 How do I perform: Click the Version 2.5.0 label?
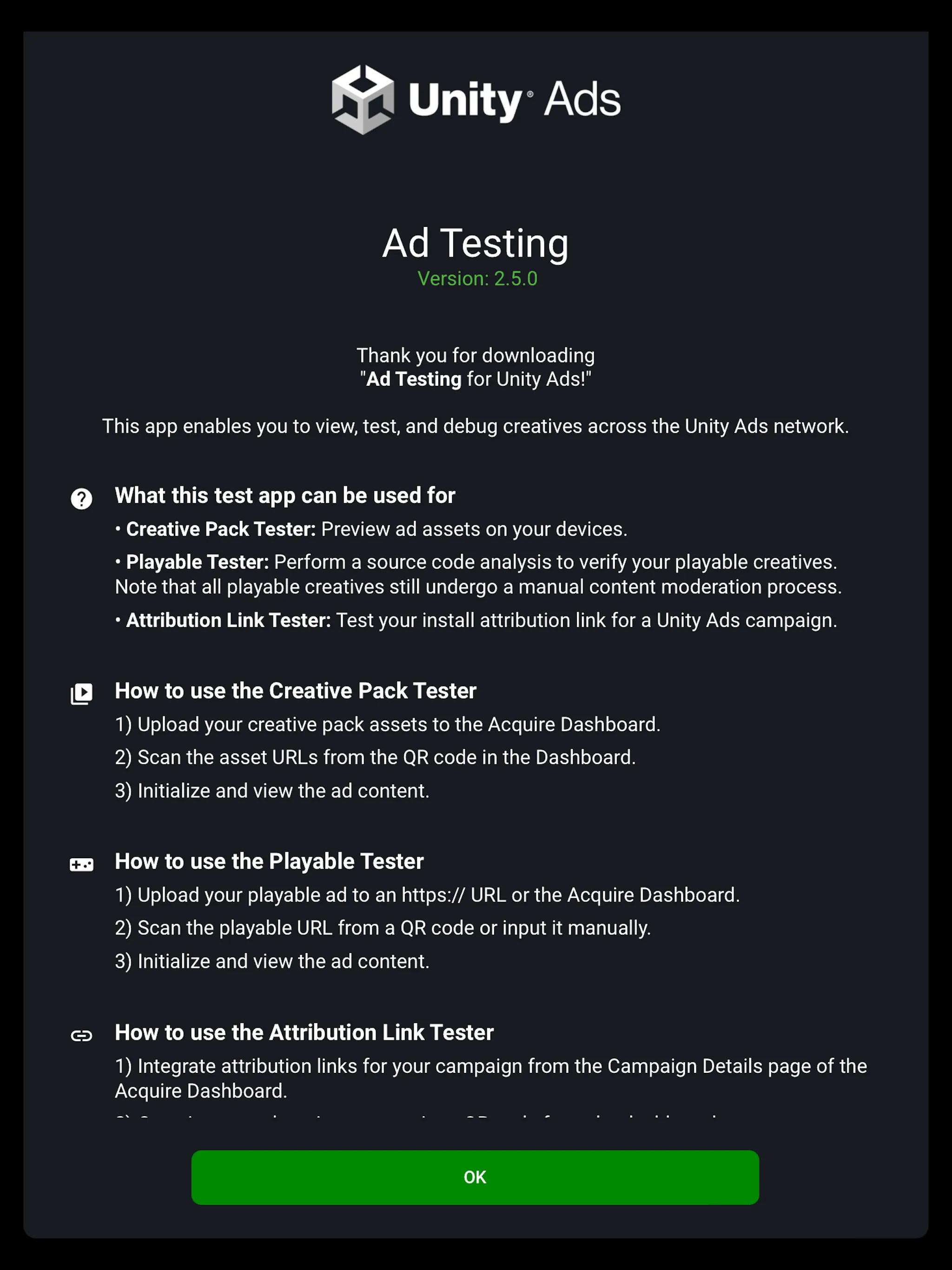tap(476, 280)
